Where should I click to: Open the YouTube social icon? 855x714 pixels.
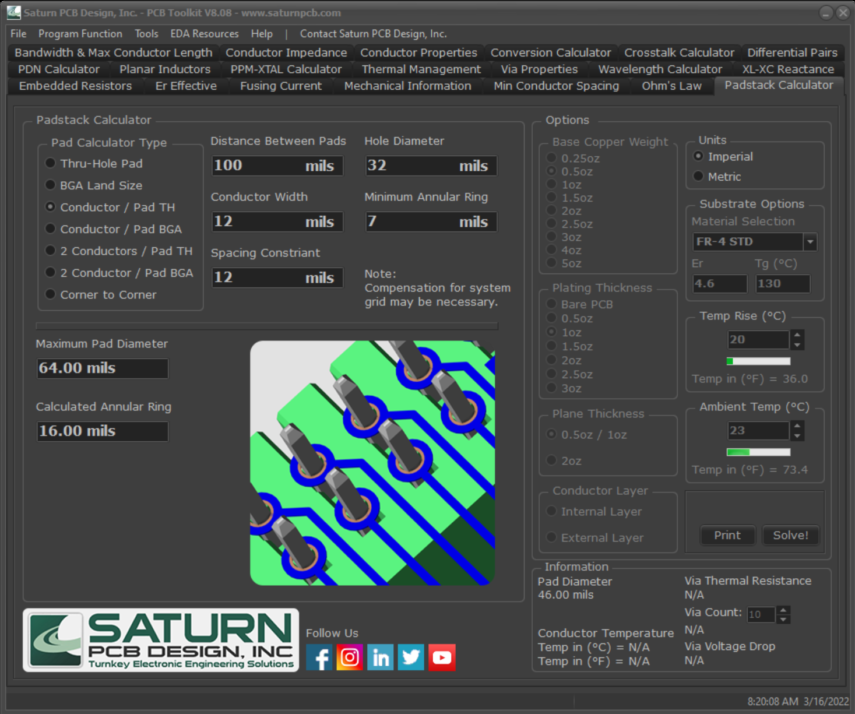tap(442, 657)
